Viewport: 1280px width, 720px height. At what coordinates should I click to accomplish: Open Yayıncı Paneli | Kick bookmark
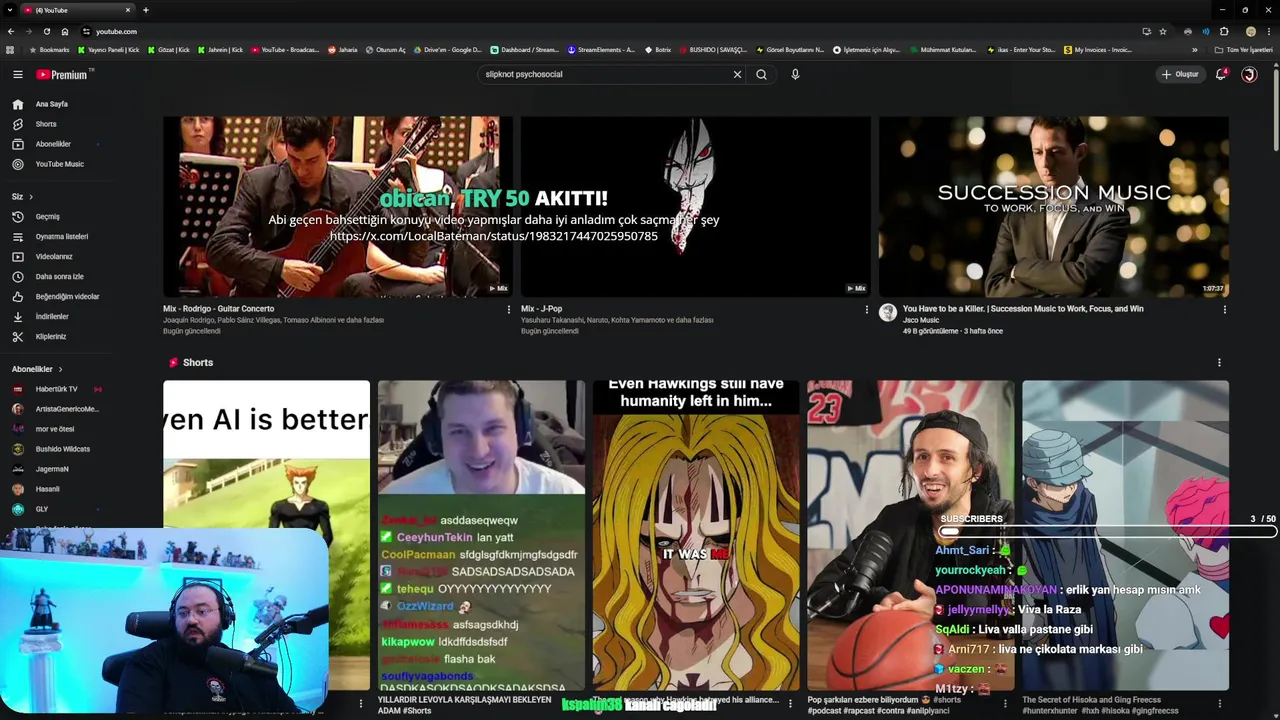coord(108,49)
